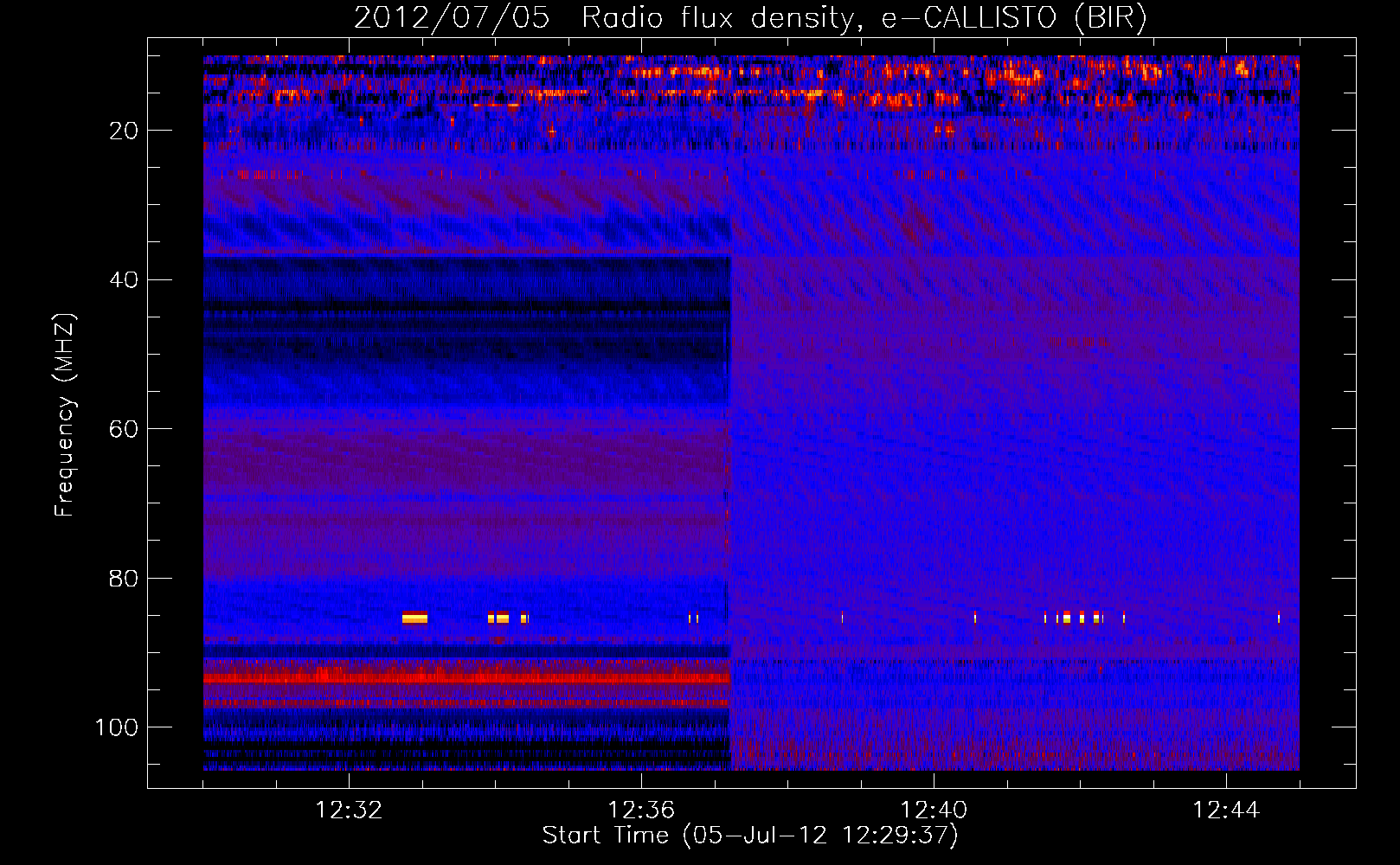Click the 60 frequency tick label
The width and height of the screenshot is (1400, 865).
coord(125,429)
